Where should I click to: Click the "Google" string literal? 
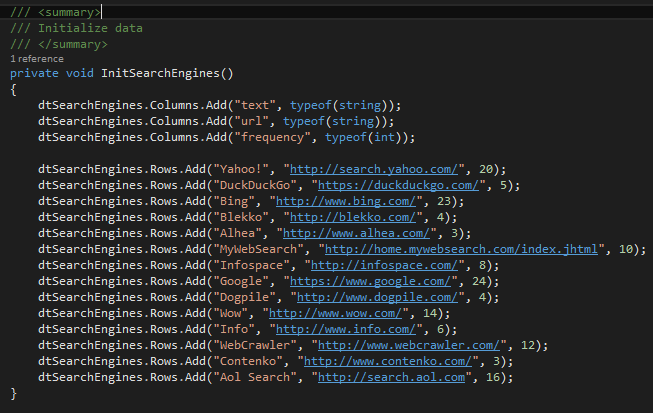[x=241, y=281]
